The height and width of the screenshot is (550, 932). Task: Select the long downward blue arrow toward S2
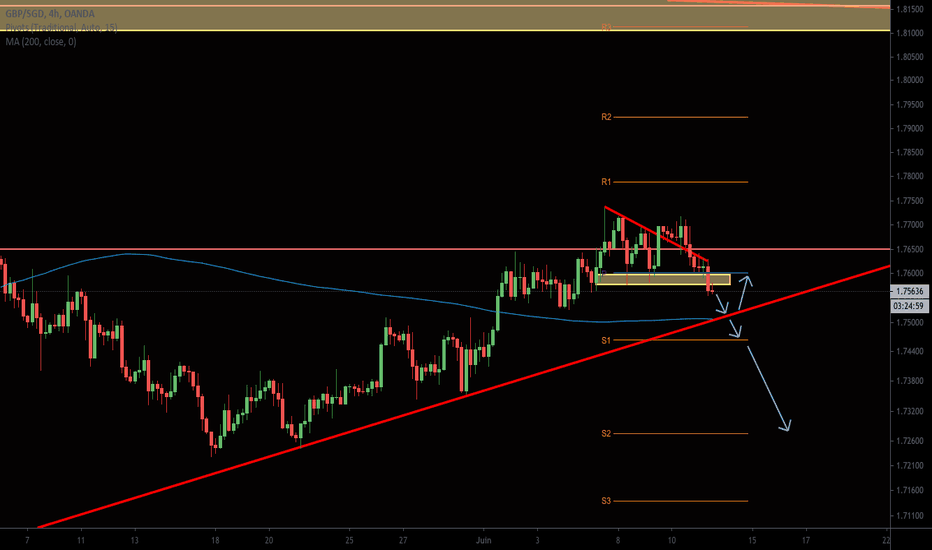[768, 388]
